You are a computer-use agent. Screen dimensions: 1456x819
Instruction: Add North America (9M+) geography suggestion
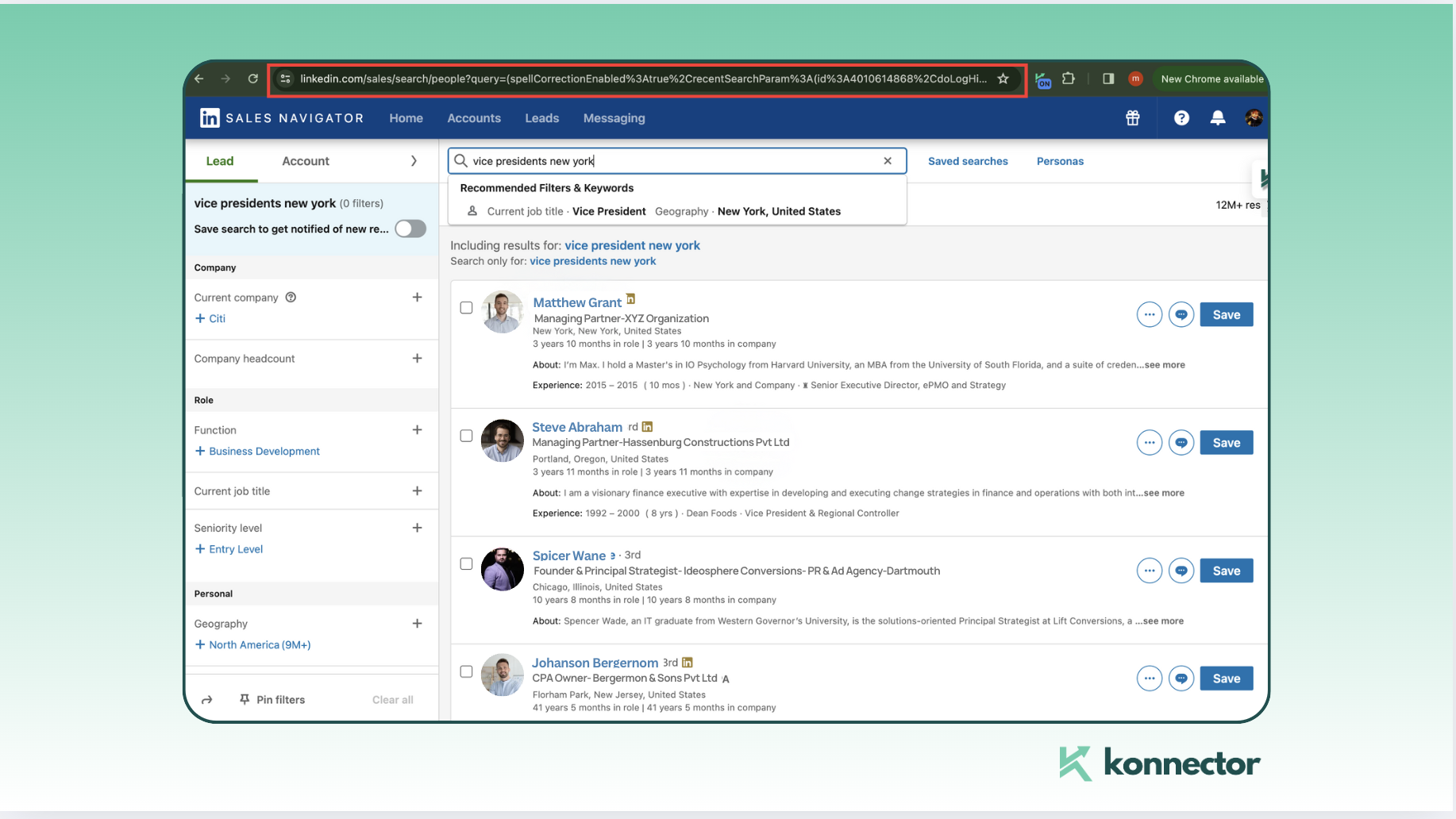[x=252, y=644]
